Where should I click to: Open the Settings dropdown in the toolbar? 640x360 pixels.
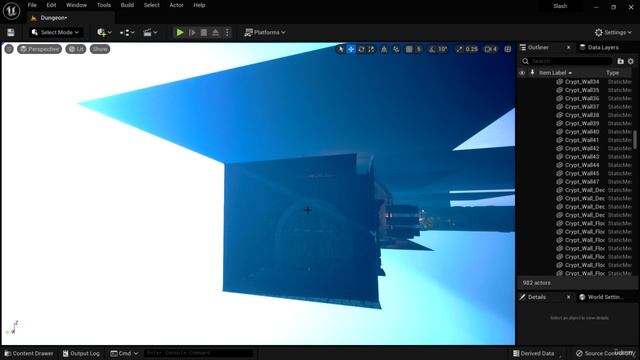613,32
